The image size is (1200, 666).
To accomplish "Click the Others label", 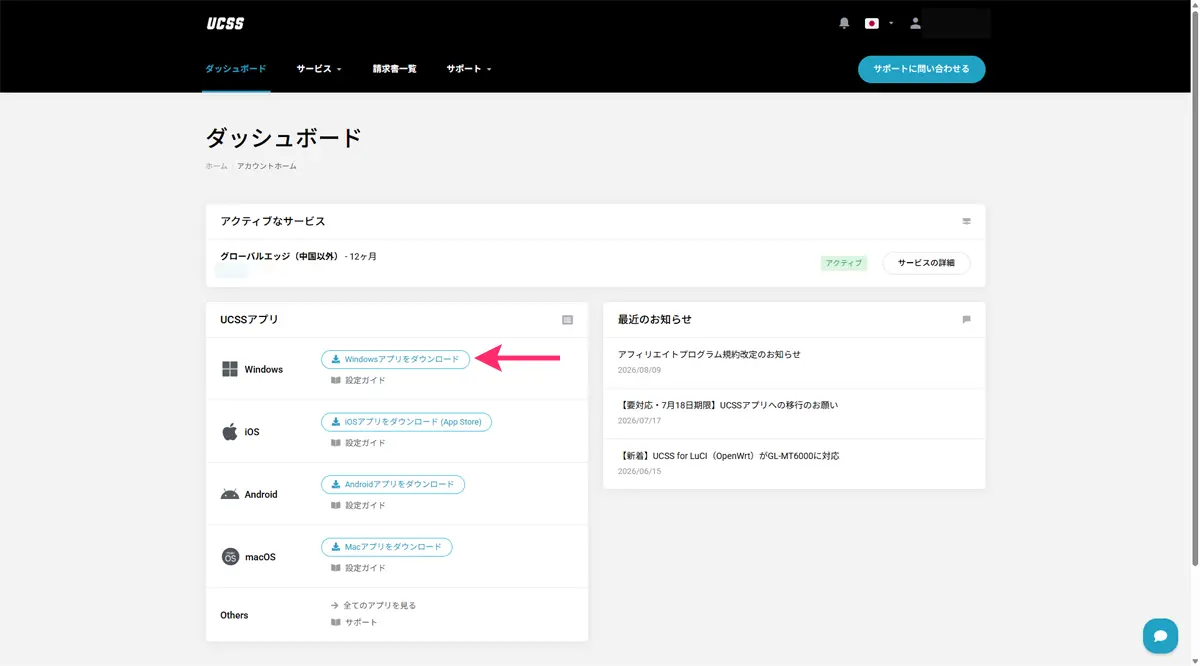I will click(x=234, y=615).
